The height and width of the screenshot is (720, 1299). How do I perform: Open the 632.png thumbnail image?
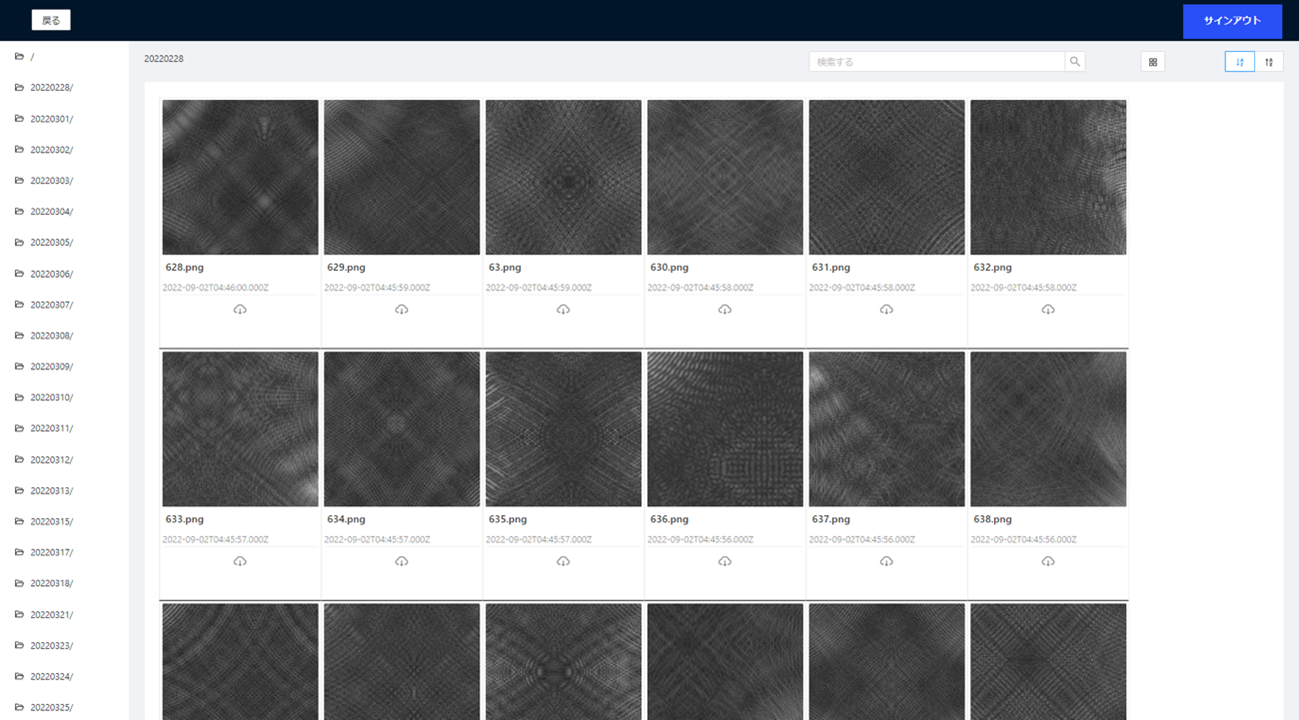pyautogui.click(x=1048, y=177)
